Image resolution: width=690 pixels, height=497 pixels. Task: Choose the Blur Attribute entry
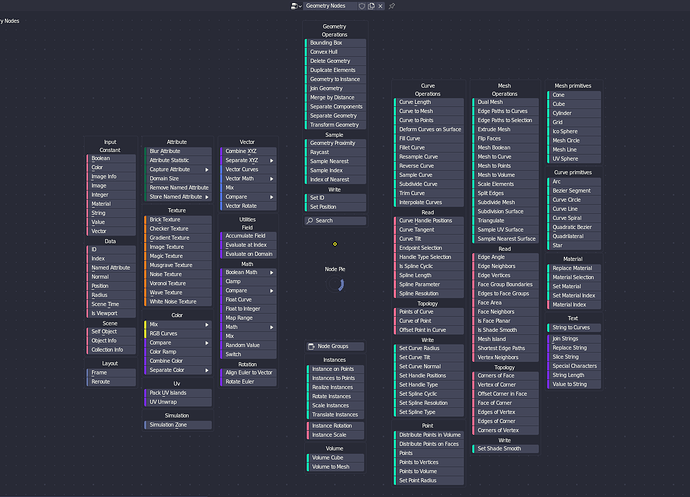[x=178, y=151]
